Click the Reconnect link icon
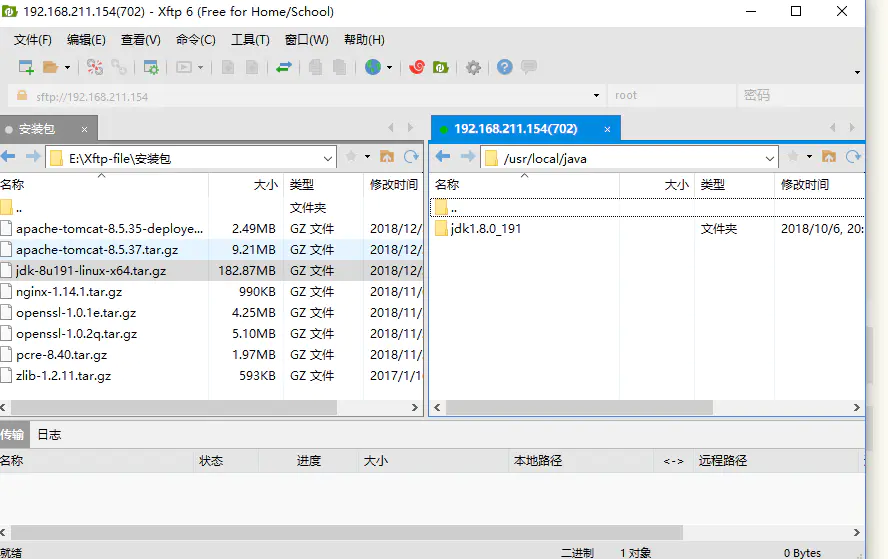Screen dimensions: 888x559 tap(119, 67)
